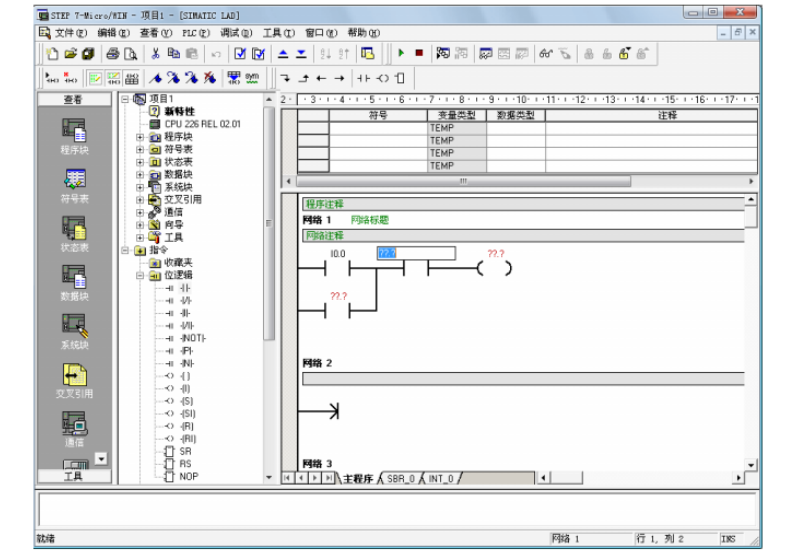Open 程序块 in navigation bar
Screen dimensions: 798x554
pos(74,136)
